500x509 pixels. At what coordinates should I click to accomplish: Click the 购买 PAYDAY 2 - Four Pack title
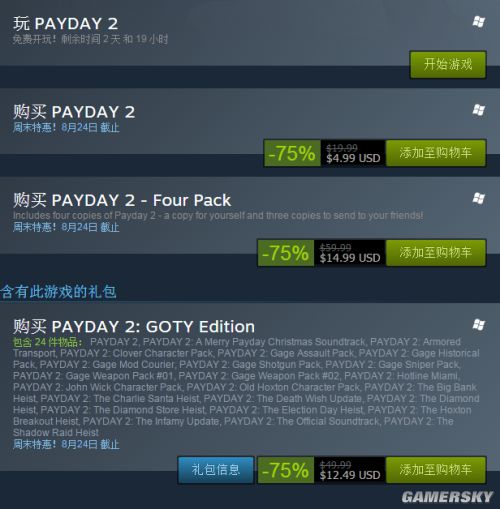coord(122,200)
